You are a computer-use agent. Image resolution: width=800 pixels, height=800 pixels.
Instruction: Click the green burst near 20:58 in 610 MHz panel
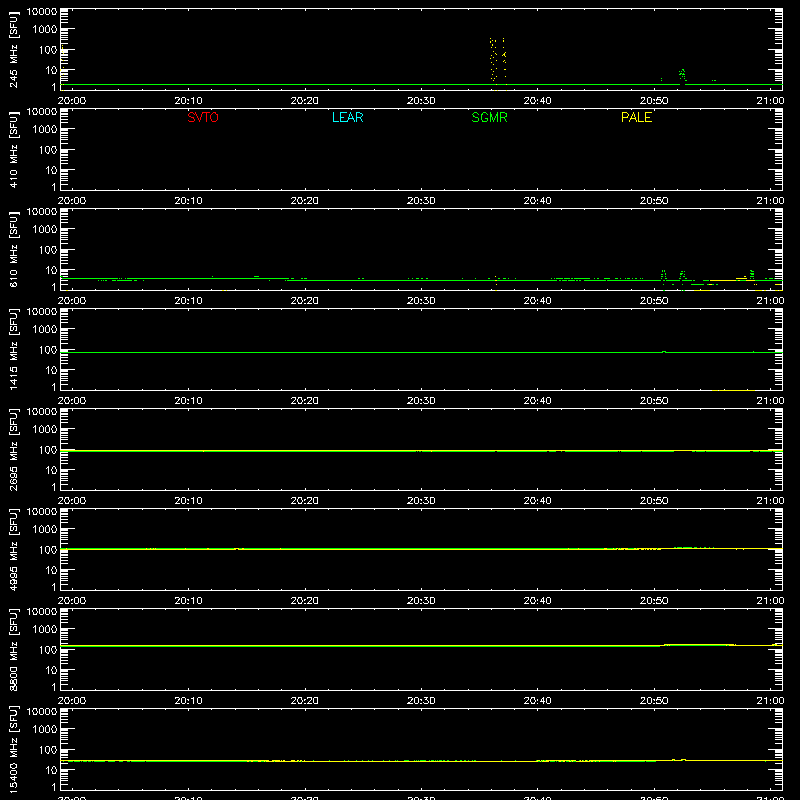[752, 274]
